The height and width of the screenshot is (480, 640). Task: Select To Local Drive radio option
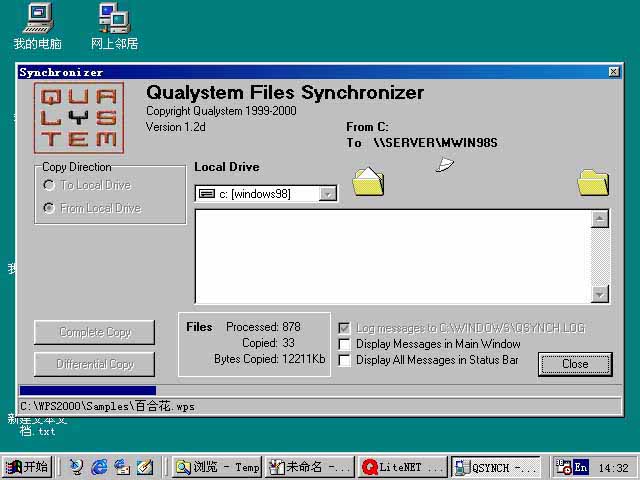[49, 185]
